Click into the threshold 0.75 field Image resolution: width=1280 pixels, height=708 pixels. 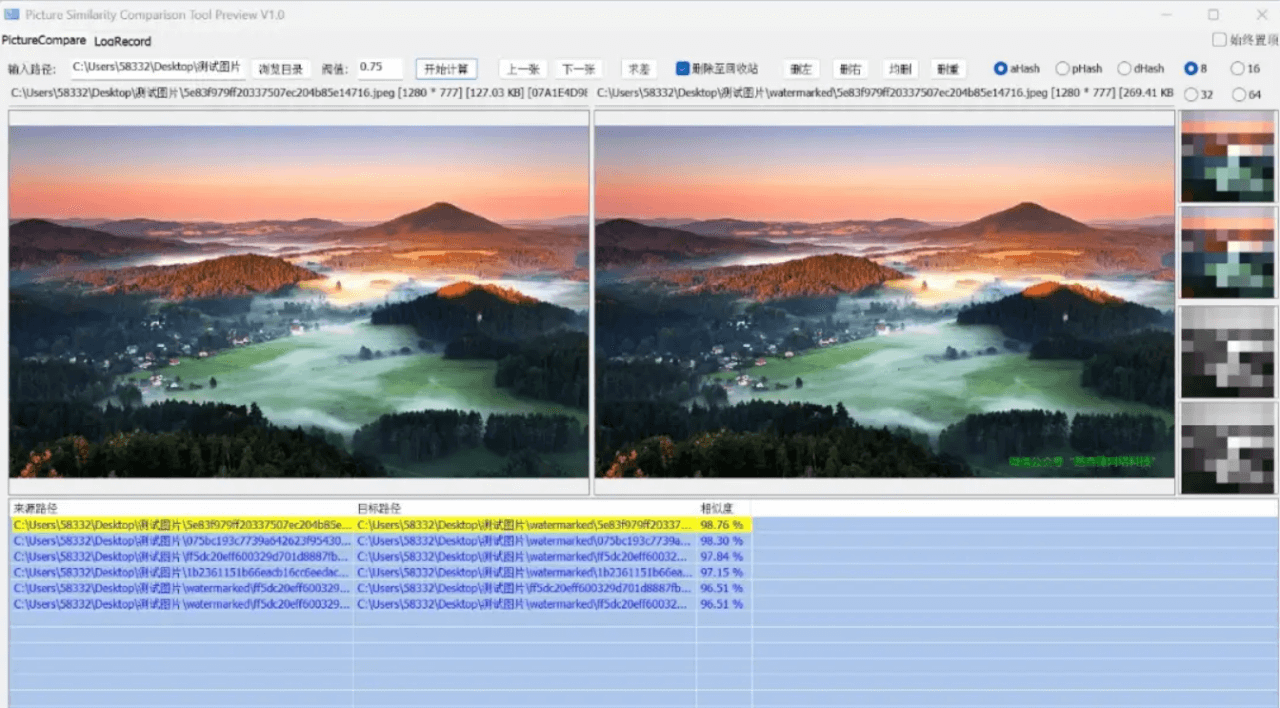click(x=379, y=68)
